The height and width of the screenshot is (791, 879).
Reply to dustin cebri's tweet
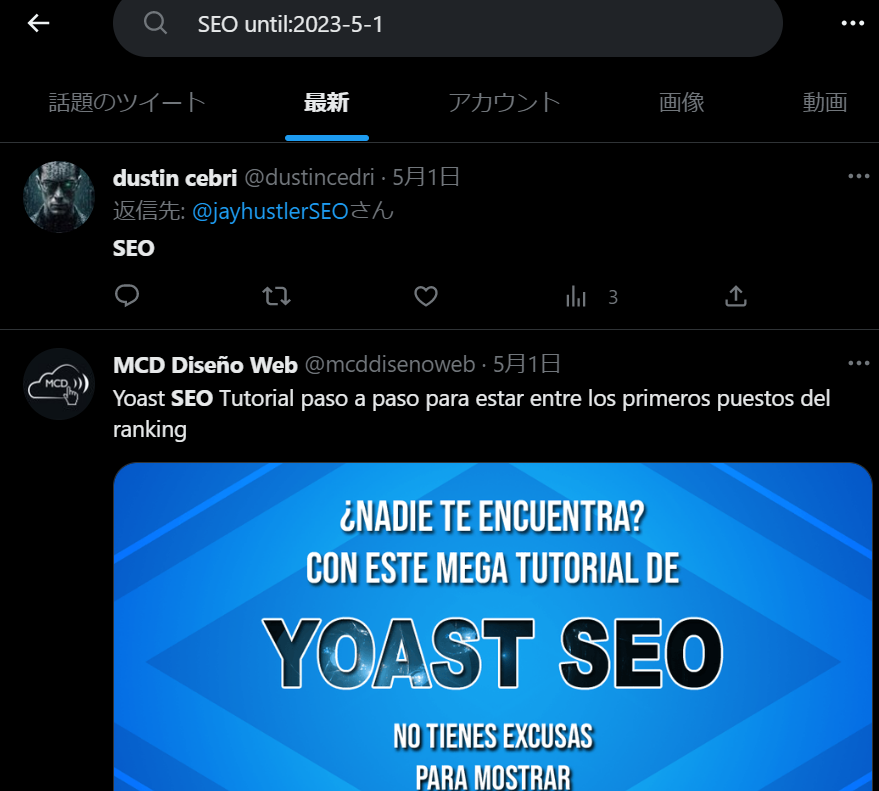coord(127,295)
